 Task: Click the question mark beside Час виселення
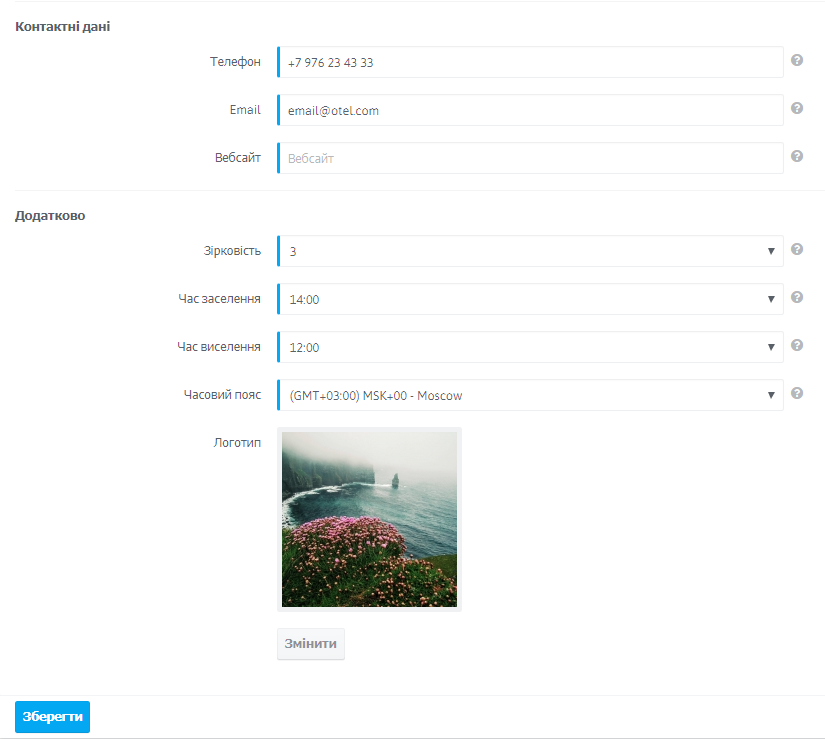797,345
